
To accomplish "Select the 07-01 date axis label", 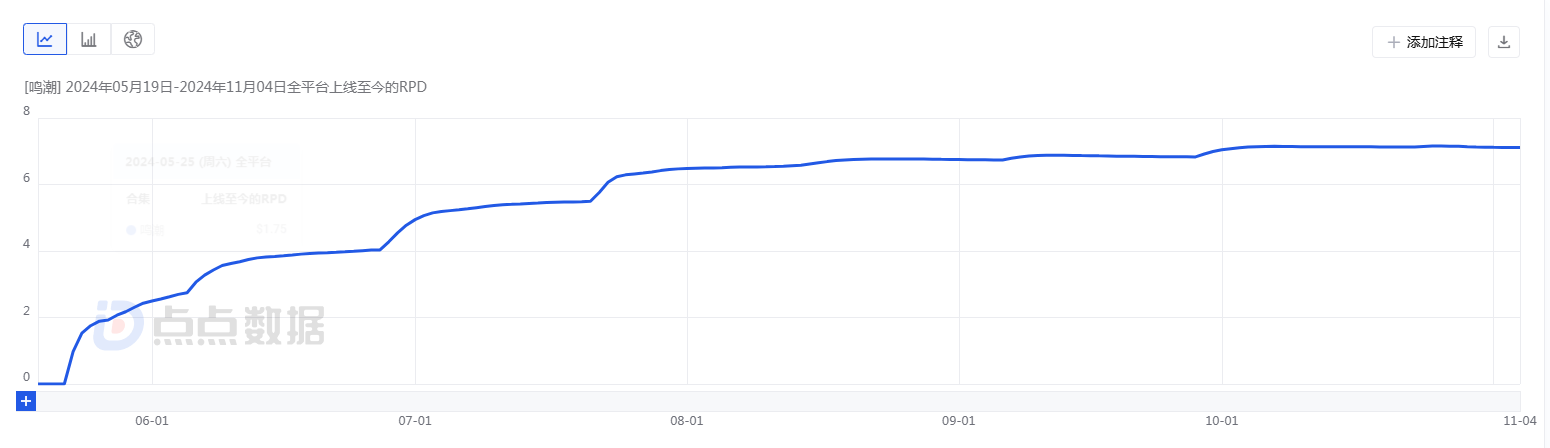I will click(x=415, y=421).
